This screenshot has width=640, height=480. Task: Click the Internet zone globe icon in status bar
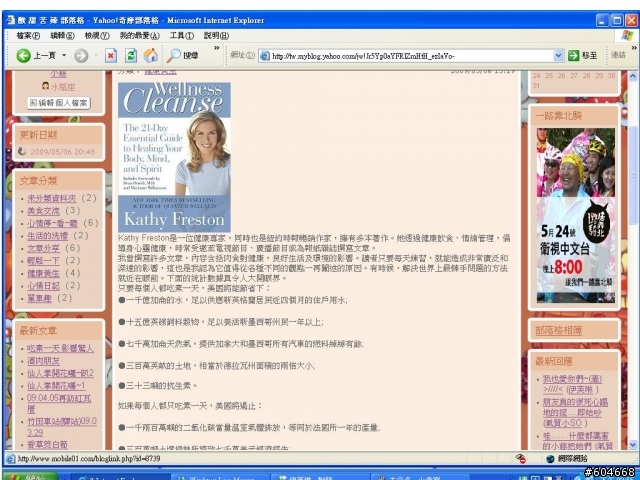(550, 458)
